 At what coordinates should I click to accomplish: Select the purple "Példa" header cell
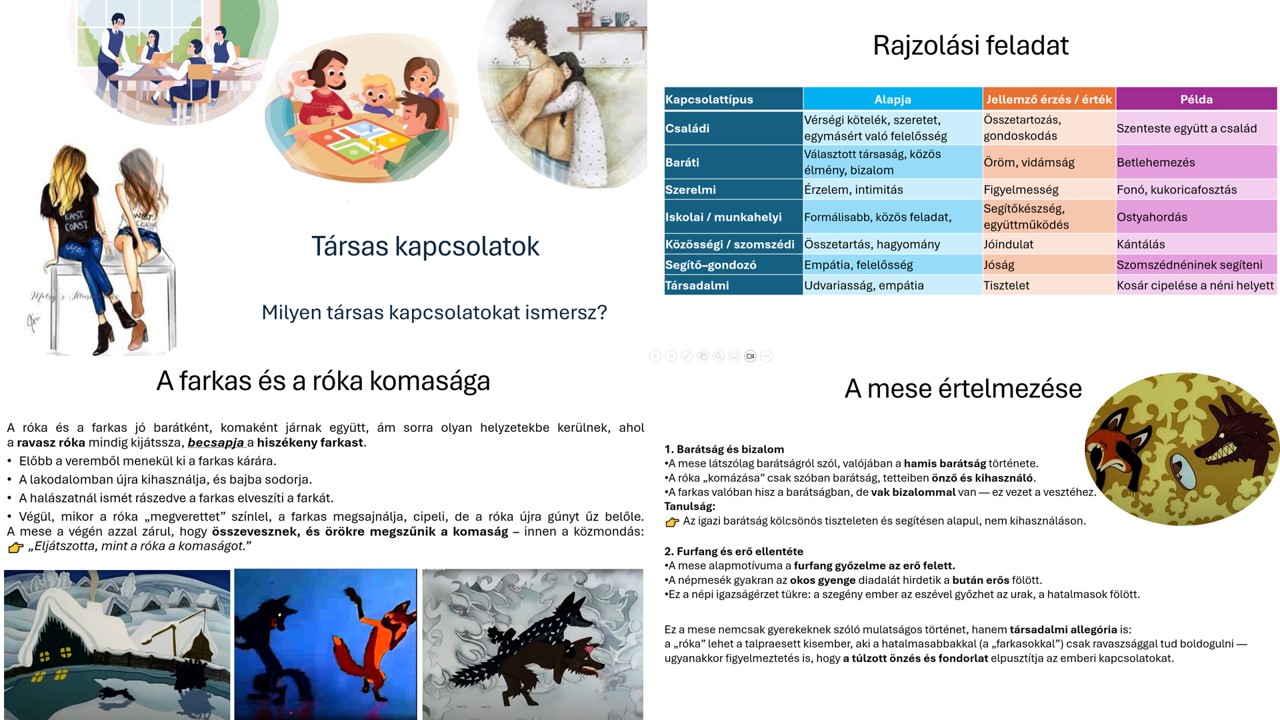[1196, 99]
